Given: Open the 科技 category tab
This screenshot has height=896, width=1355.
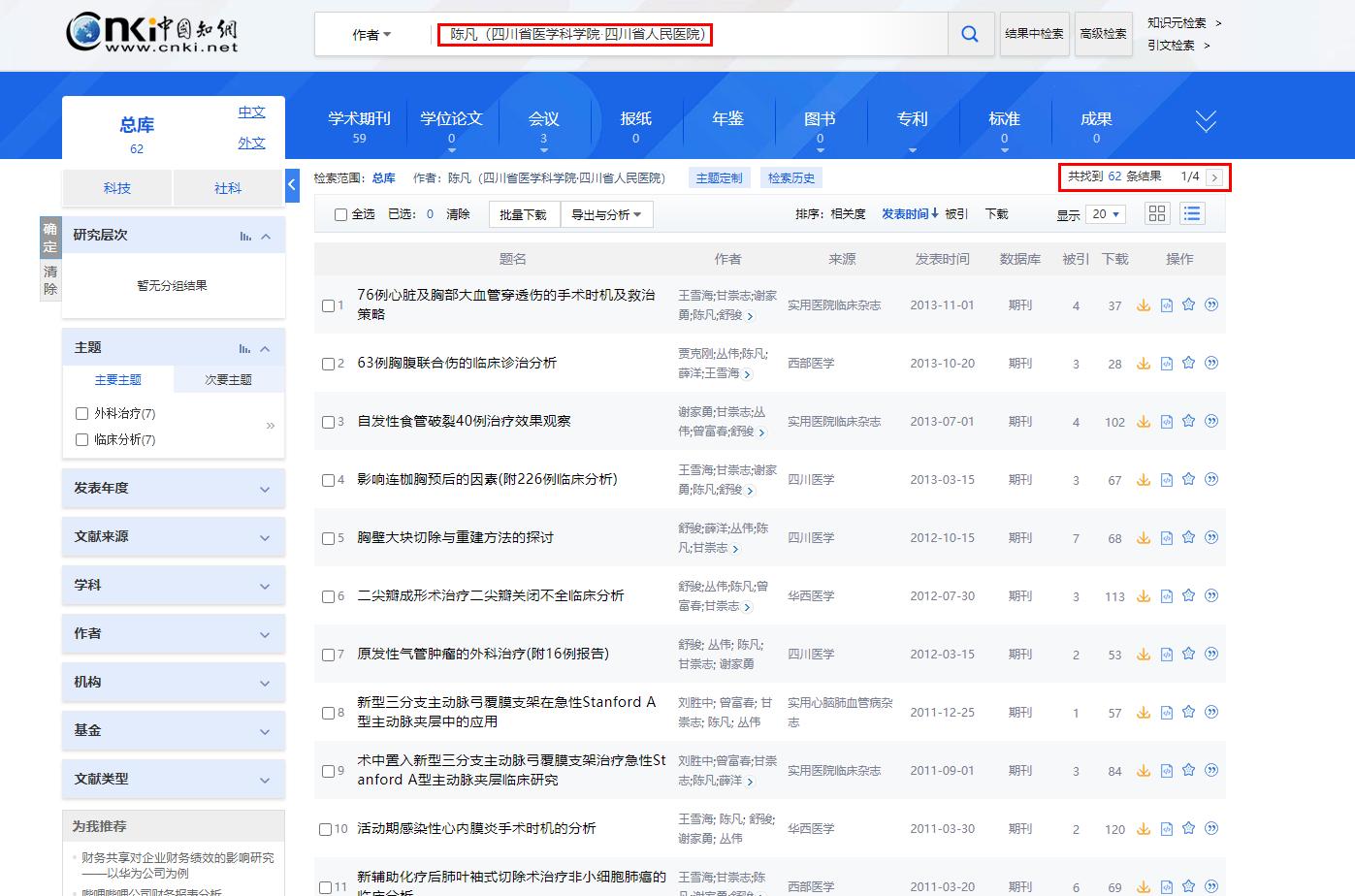Looking at the screenshot, I should (116, 187).
